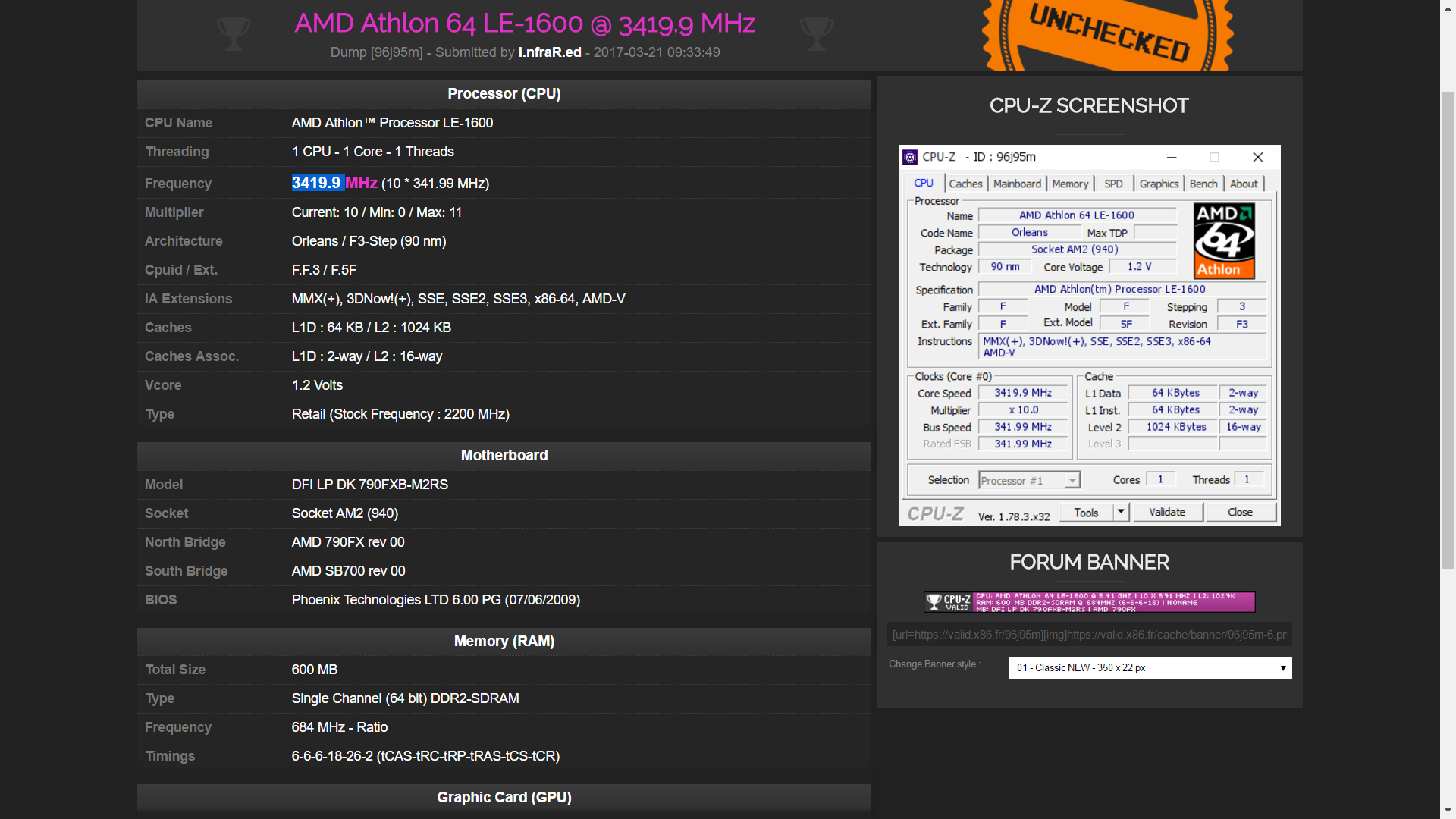Viewport: 1456px width, 819px height.
Task: Open the Change Banner style dropdown
Action: (1150, 668)
